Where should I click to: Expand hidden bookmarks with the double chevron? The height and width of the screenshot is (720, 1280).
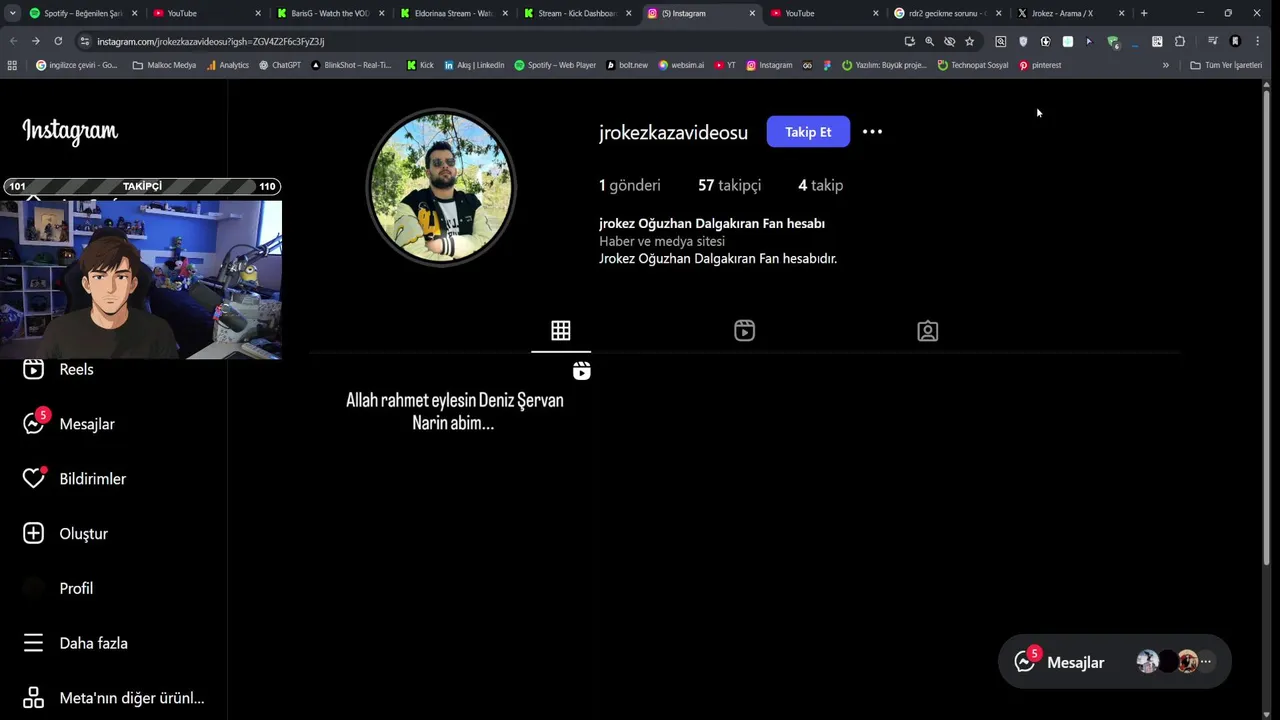click(1165, 65)
